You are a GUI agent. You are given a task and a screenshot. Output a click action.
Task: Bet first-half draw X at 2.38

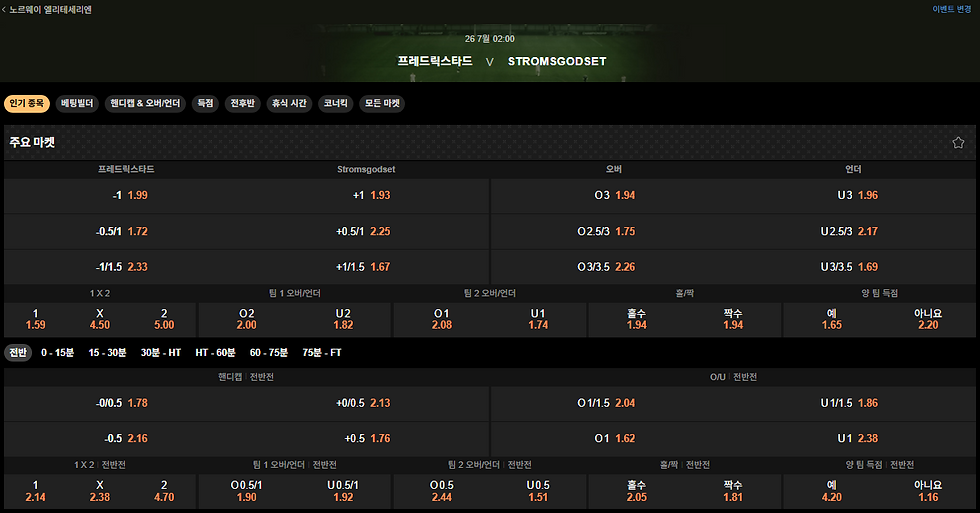(100, 491)
